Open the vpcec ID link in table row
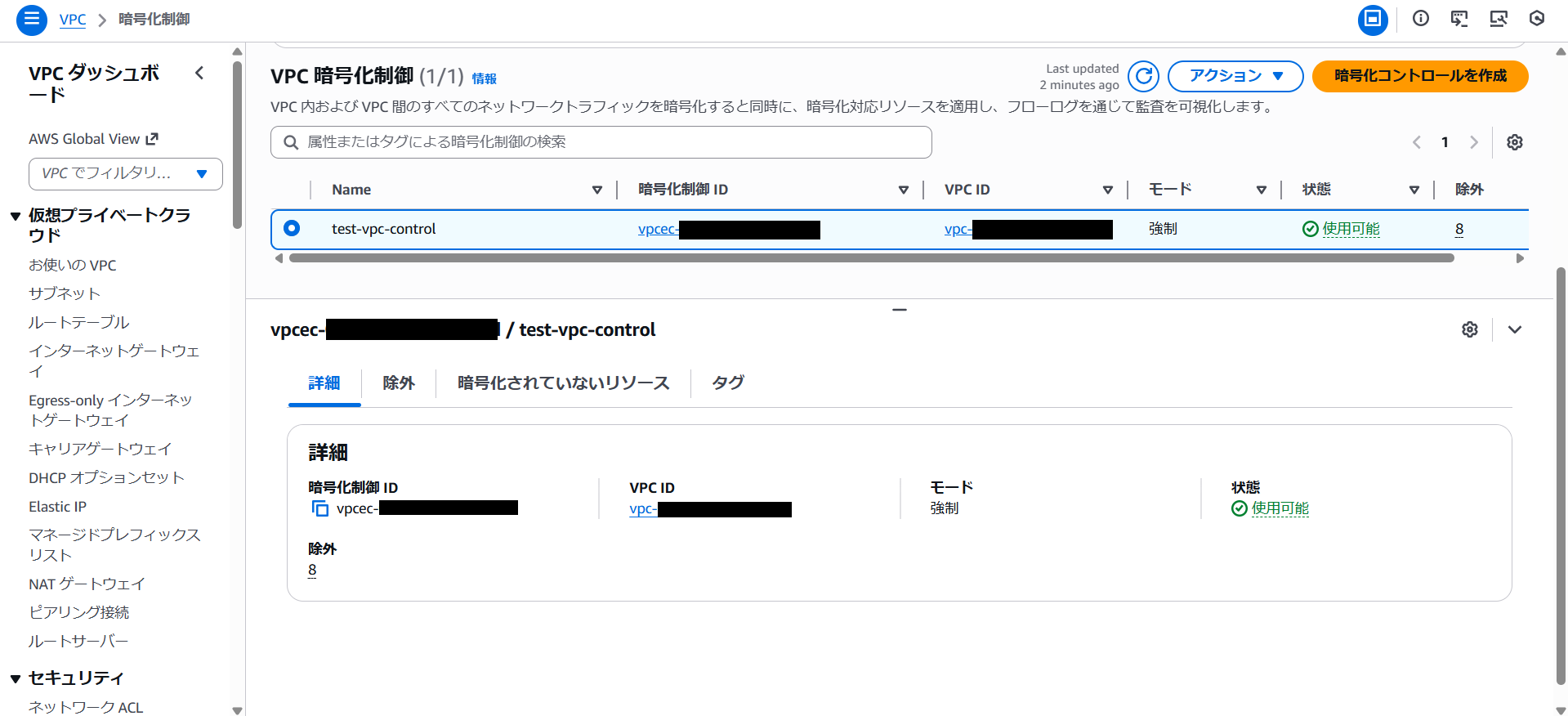 (729, 229)
